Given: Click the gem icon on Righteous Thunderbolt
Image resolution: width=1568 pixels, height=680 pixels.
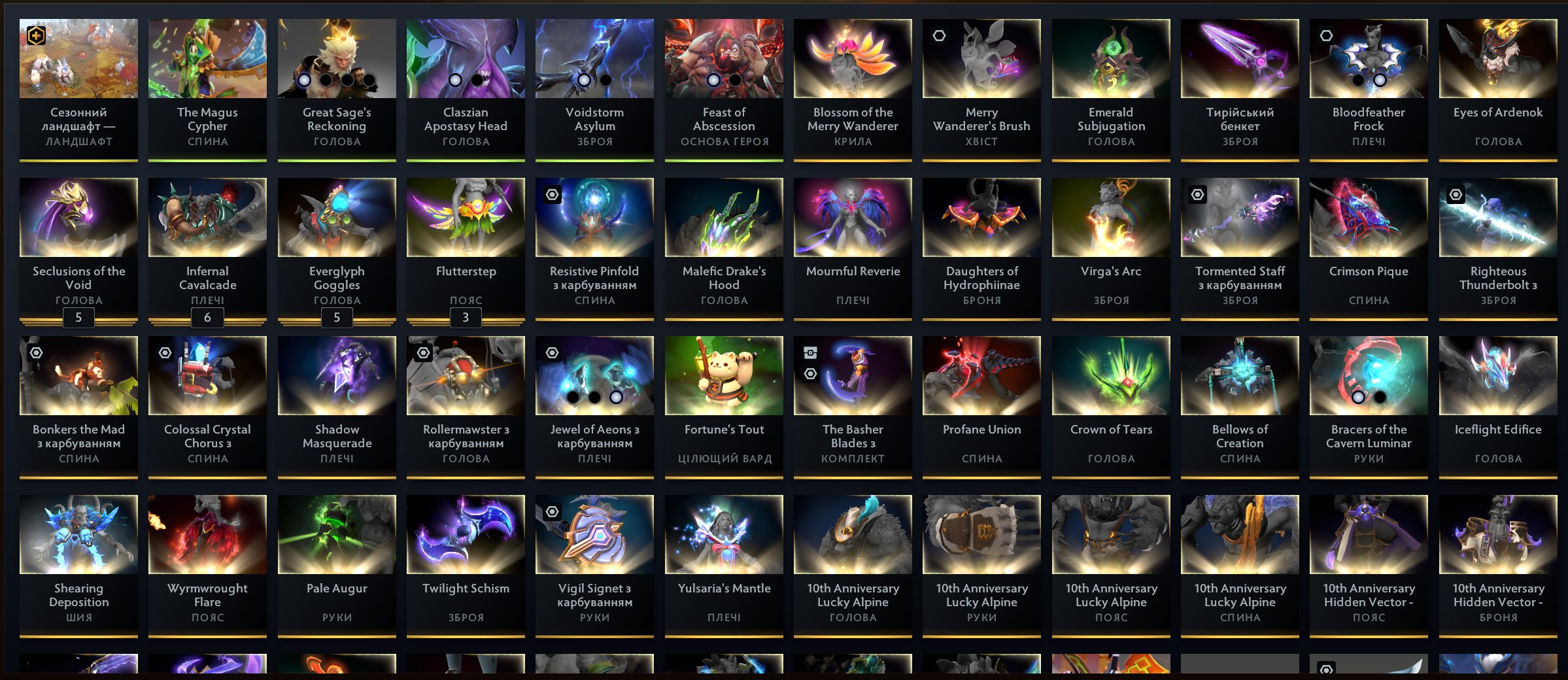Looking at the screenshot, I should (x=1456, y=194).
